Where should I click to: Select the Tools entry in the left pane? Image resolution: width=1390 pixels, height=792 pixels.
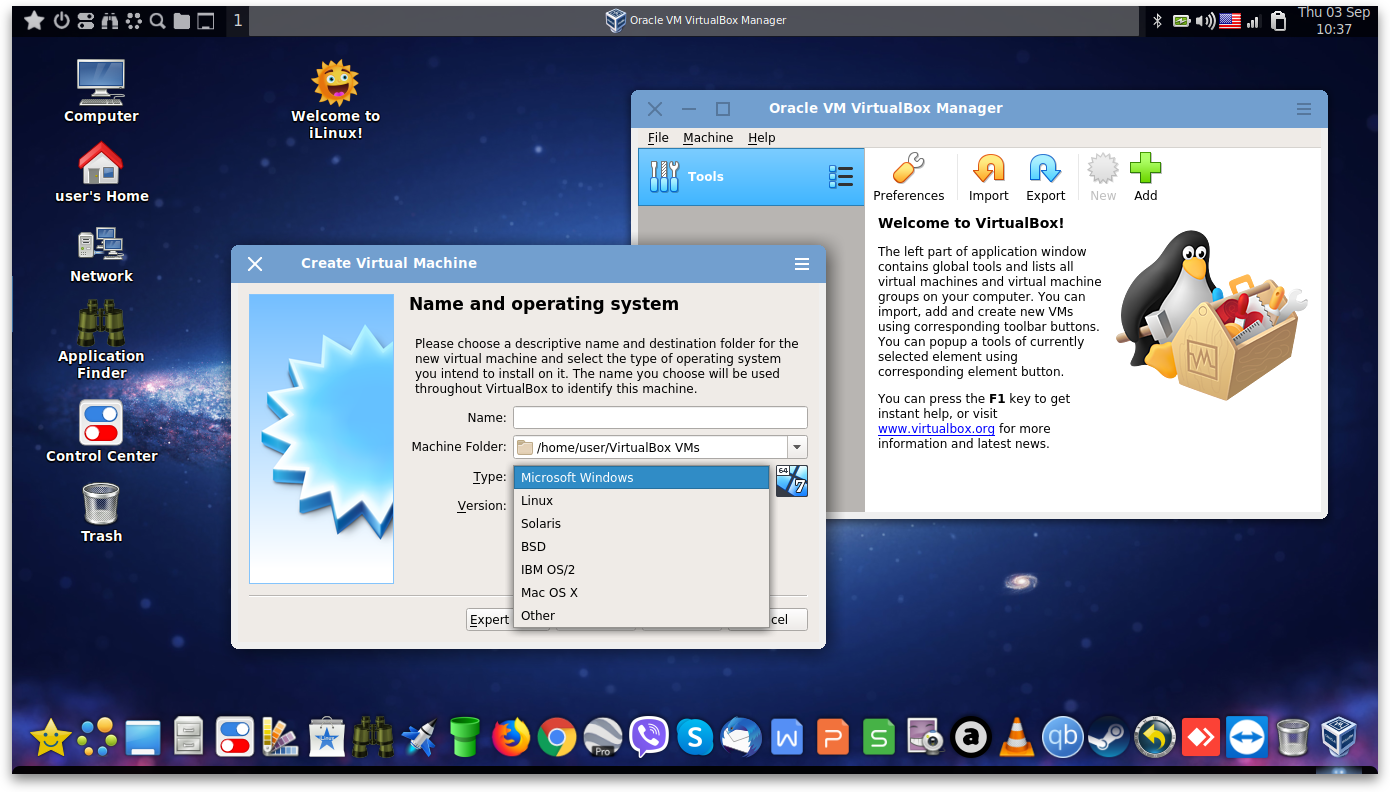(x=751, y=177)
